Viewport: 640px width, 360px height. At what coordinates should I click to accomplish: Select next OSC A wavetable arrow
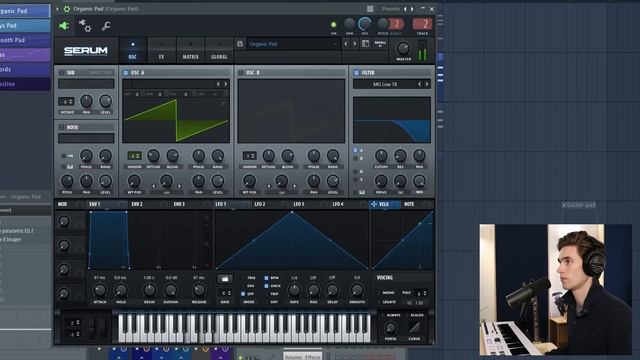tap(226, 84)
